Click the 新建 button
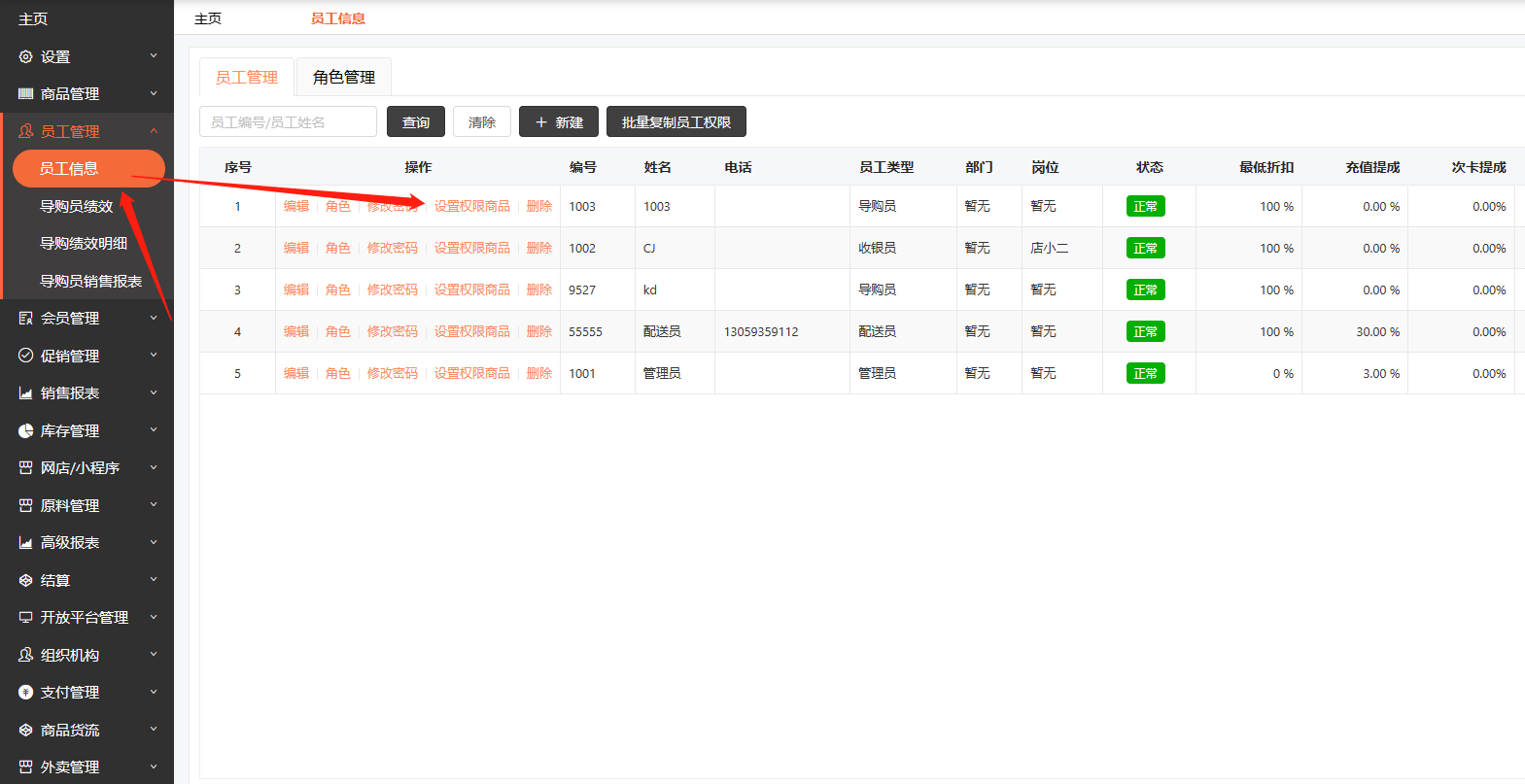 559,122
